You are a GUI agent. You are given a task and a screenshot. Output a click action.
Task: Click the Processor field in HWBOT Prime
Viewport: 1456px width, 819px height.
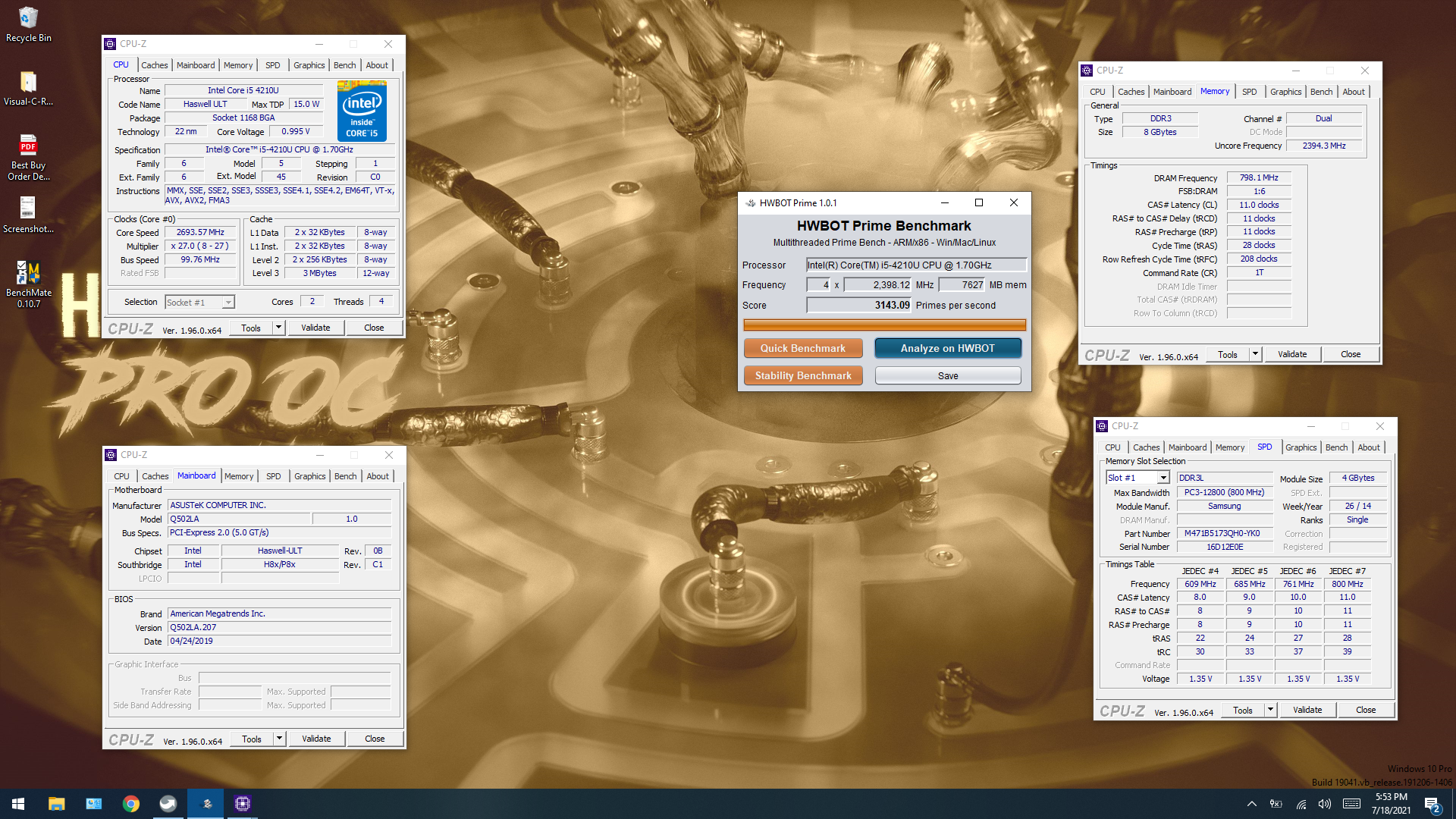point(916,265)
